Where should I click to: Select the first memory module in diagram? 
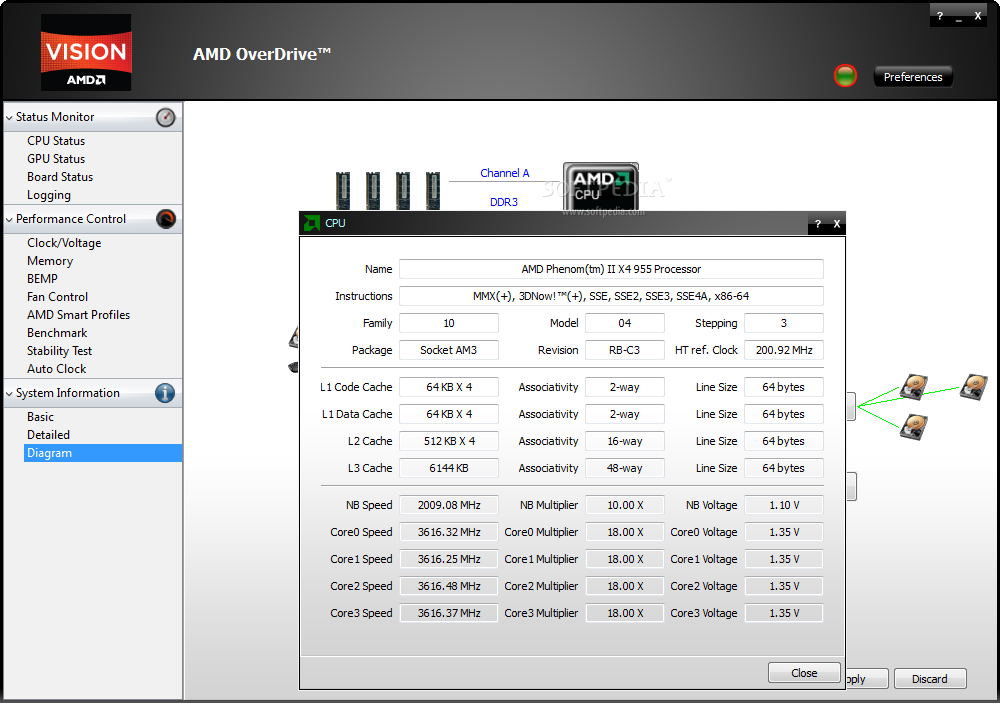(x=343, y=190)
